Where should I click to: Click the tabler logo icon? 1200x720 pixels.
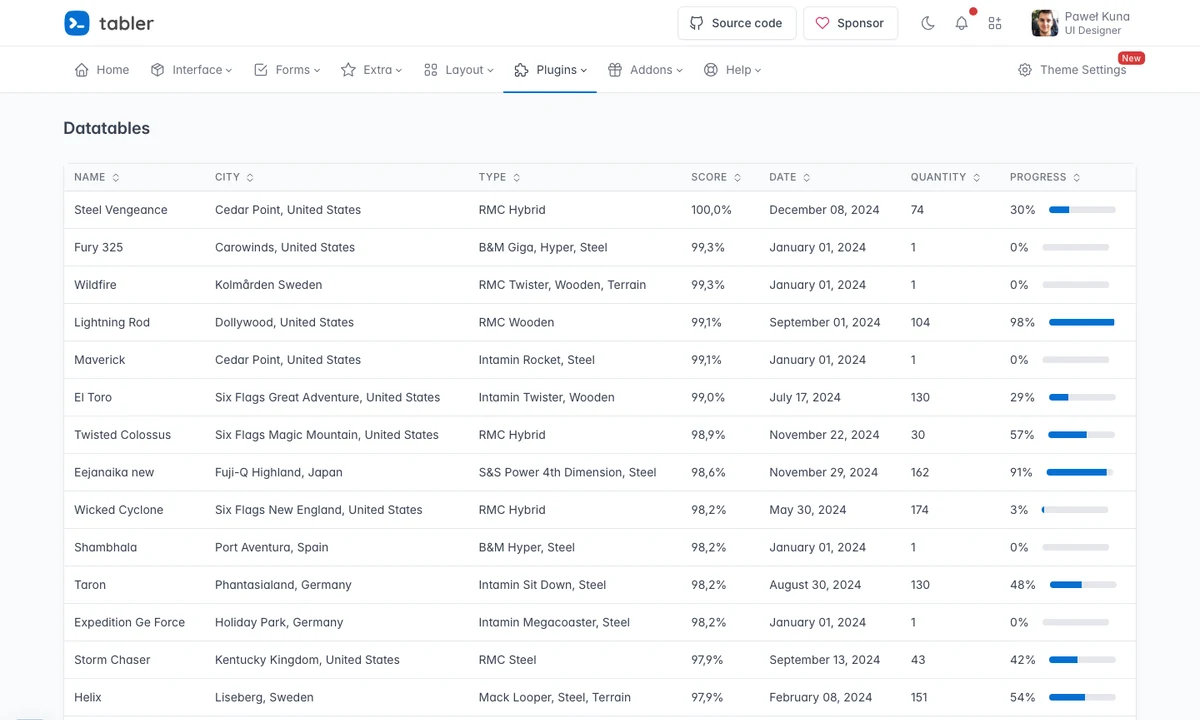tap(77, 23)
